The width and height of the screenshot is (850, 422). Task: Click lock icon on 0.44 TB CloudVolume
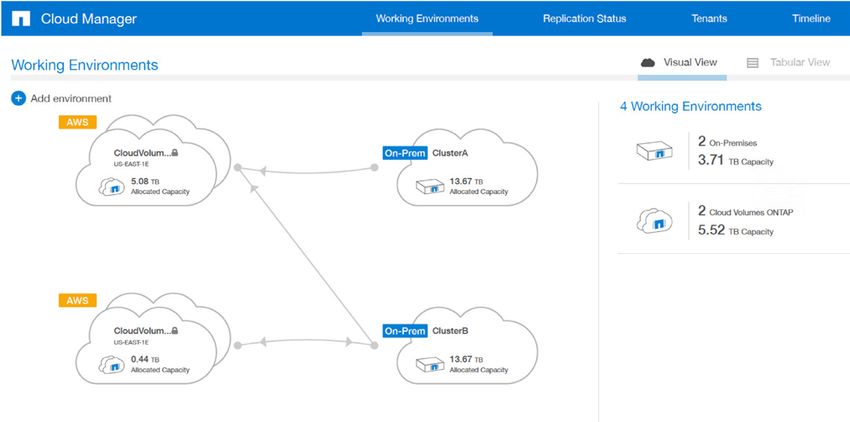point(175,330)
